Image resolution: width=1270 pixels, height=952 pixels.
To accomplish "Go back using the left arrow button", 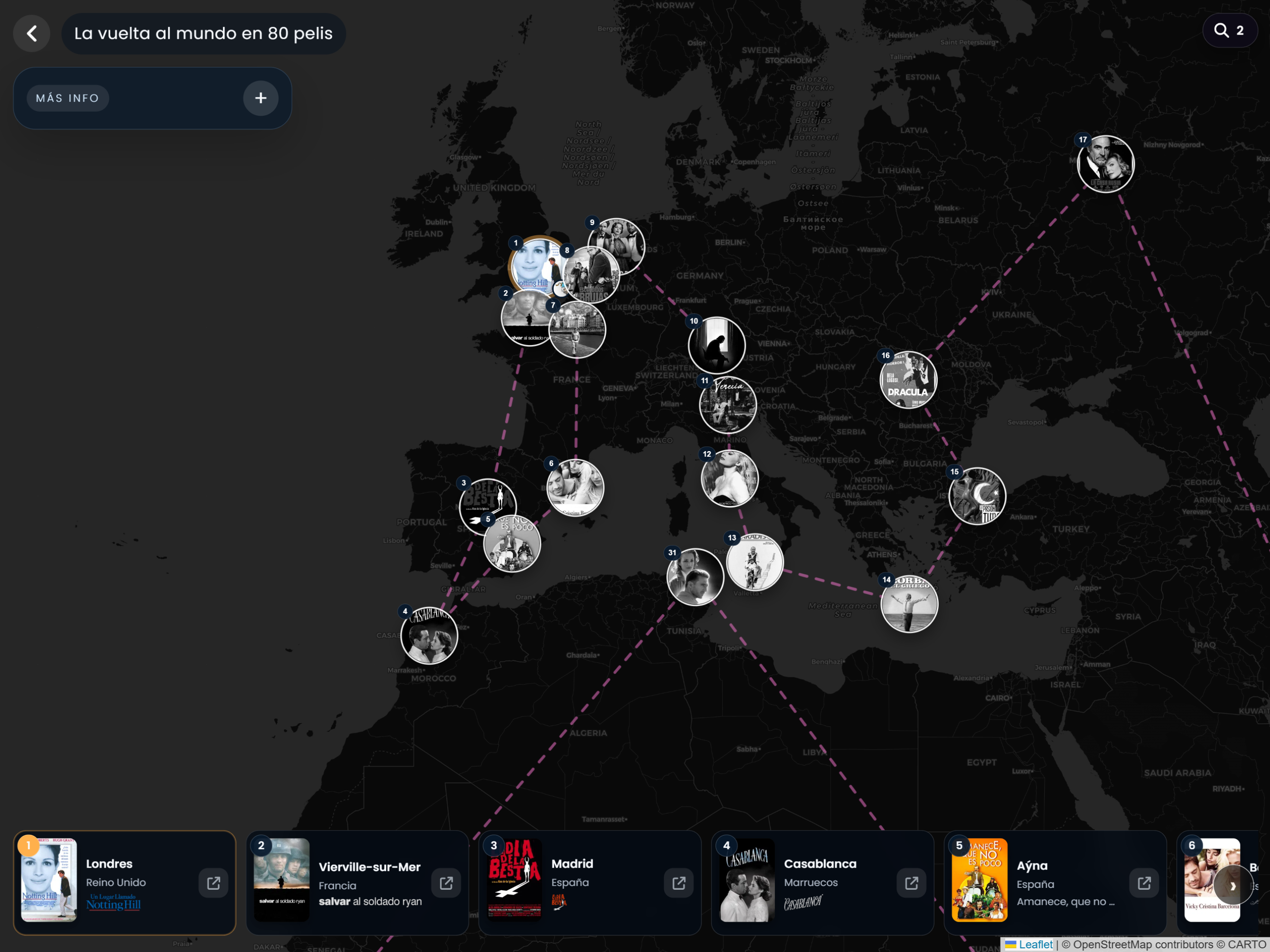I will click(31, 33).
